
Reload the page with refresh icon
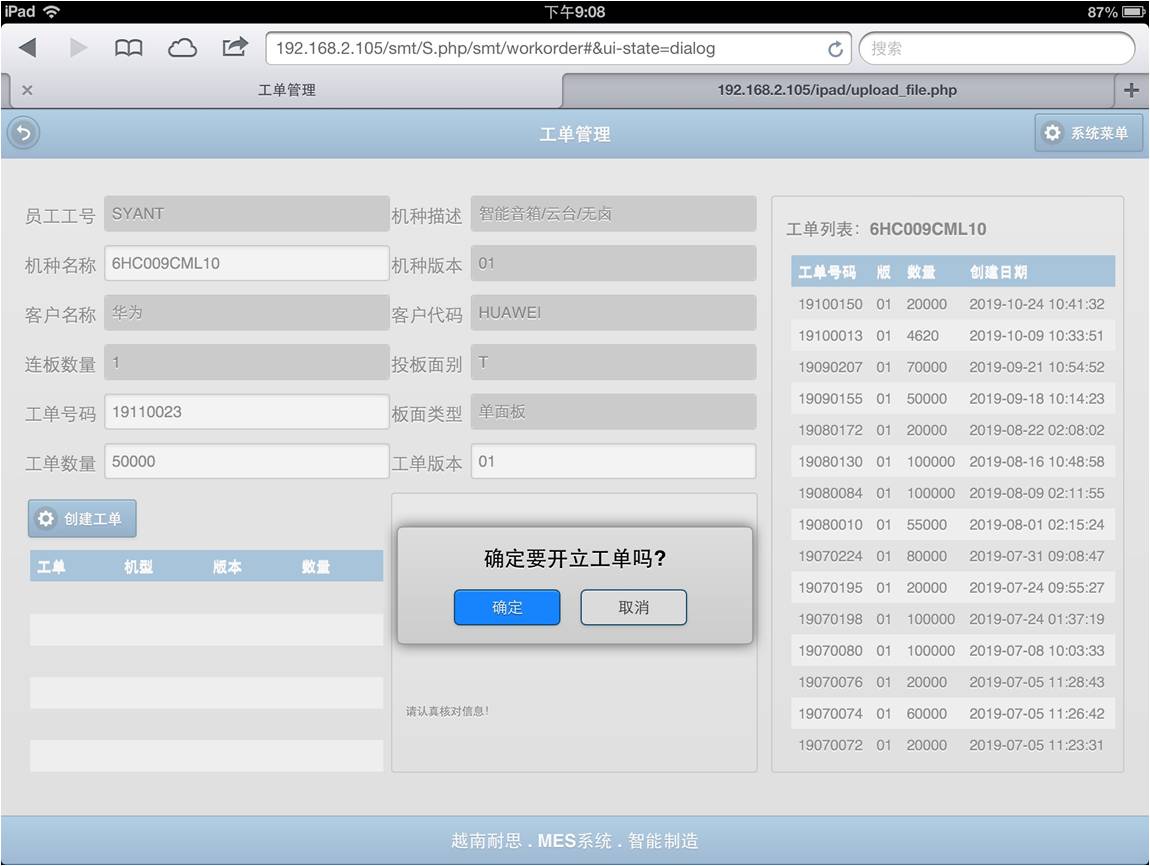click(835, 49)
